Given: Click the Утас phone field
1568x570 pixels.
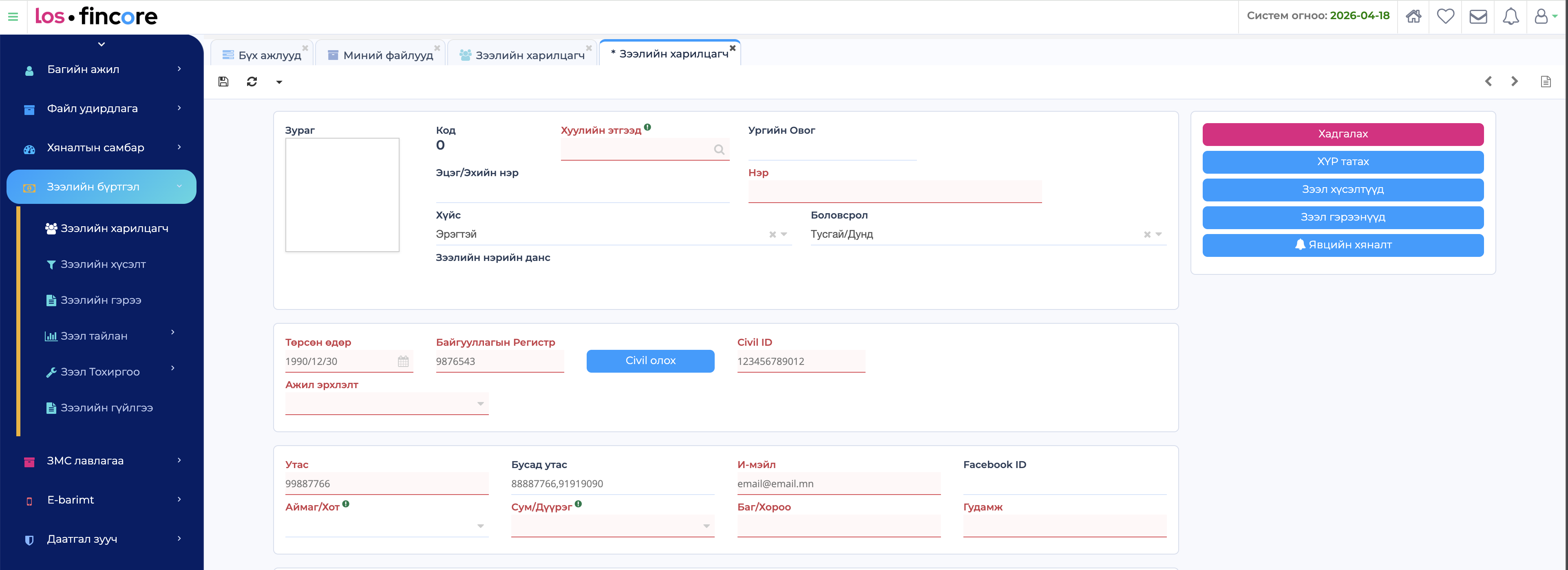Looking at the screenshot, I should (386, 484).
